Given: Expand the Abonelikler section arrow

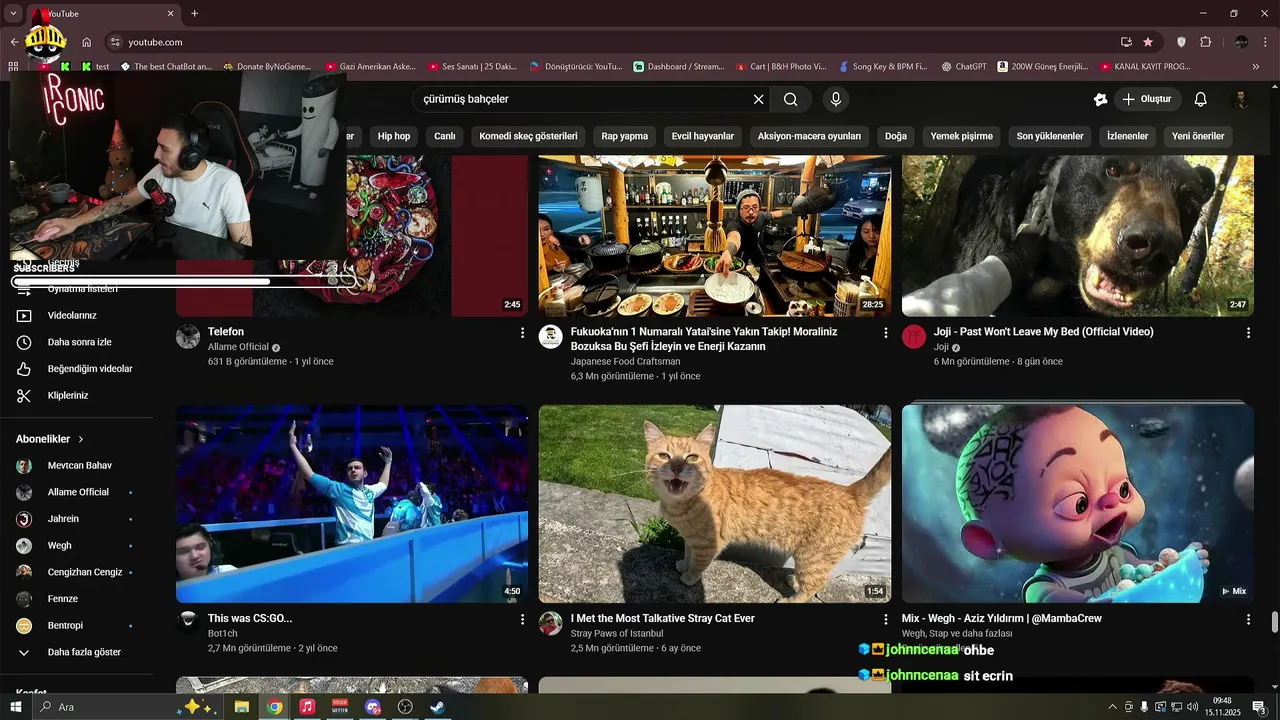Looking at the screenshot, I should pyautogui.click(x=81, y=439).
